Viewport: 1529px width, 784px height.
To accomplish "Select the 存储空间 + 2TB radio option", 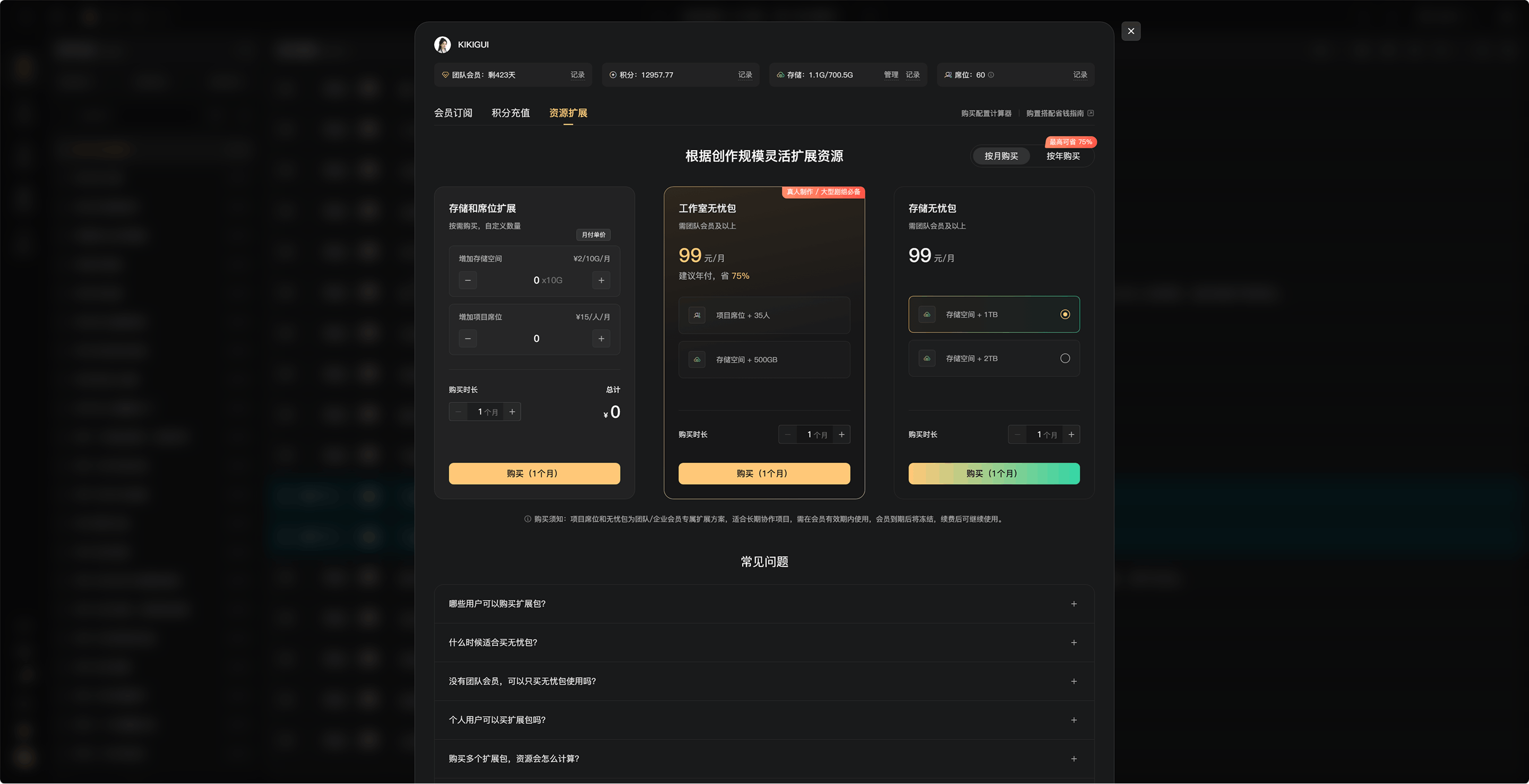I will coord(1065,358).
